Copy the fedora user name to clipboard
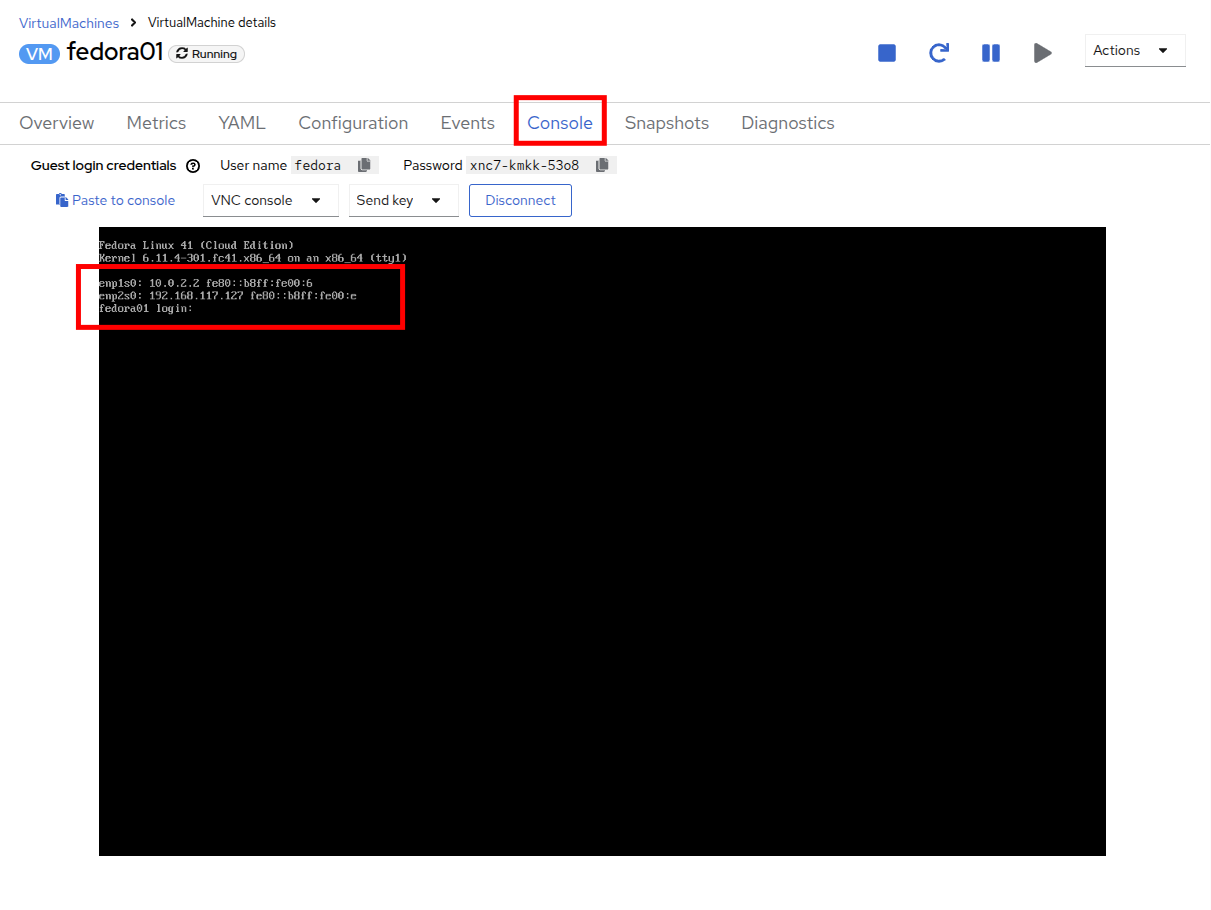The height and width of the screenshot is (910, 1211). 364,165
